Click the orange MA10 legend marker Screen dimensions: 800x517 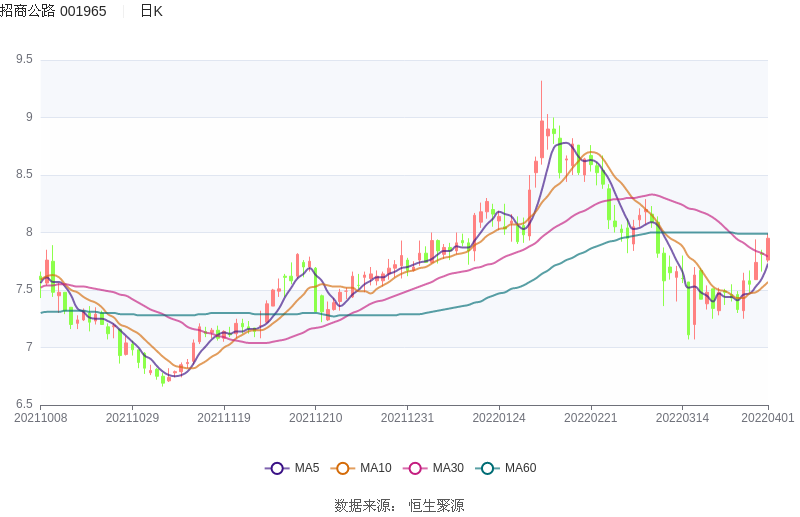click(343, 468)
